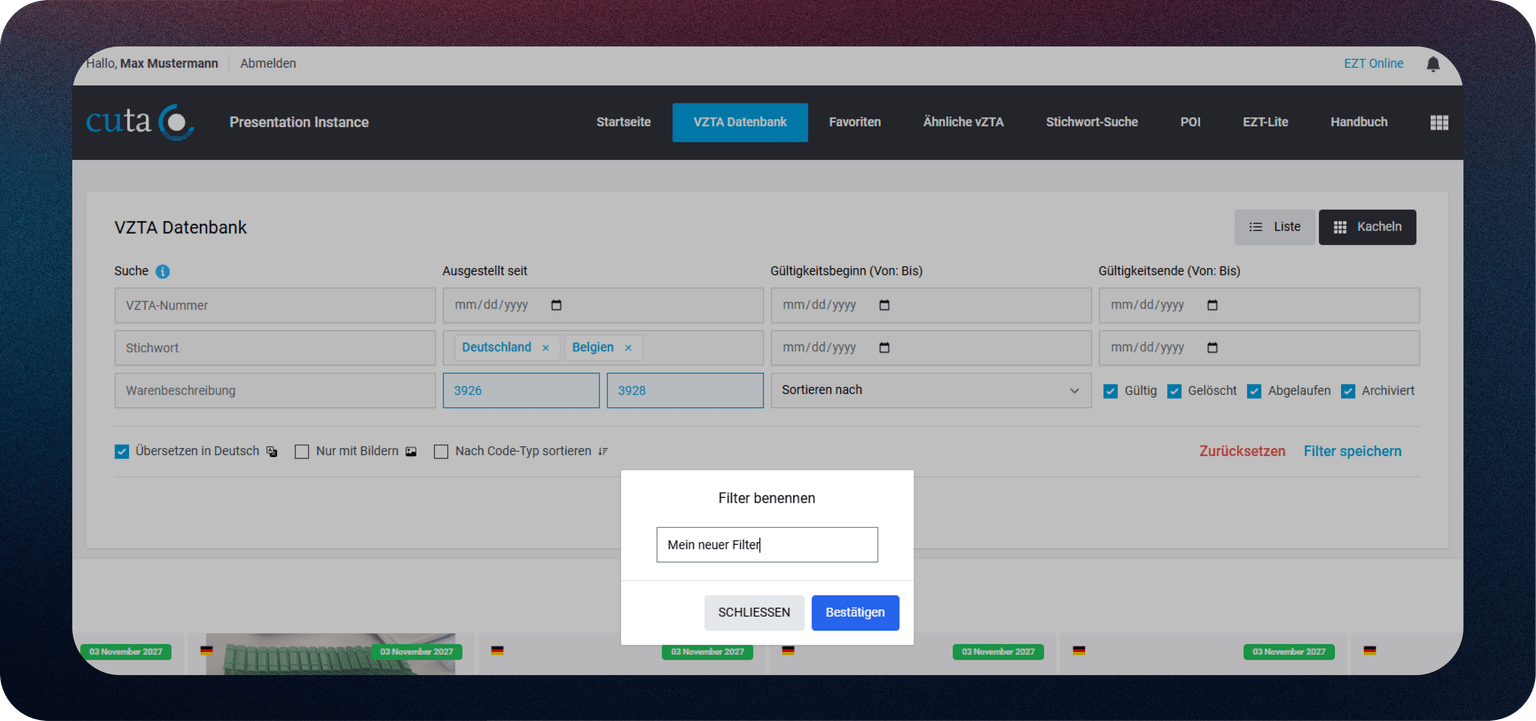
Task: Remove the Deutschland country tag
Action: (x=545, y=348)
